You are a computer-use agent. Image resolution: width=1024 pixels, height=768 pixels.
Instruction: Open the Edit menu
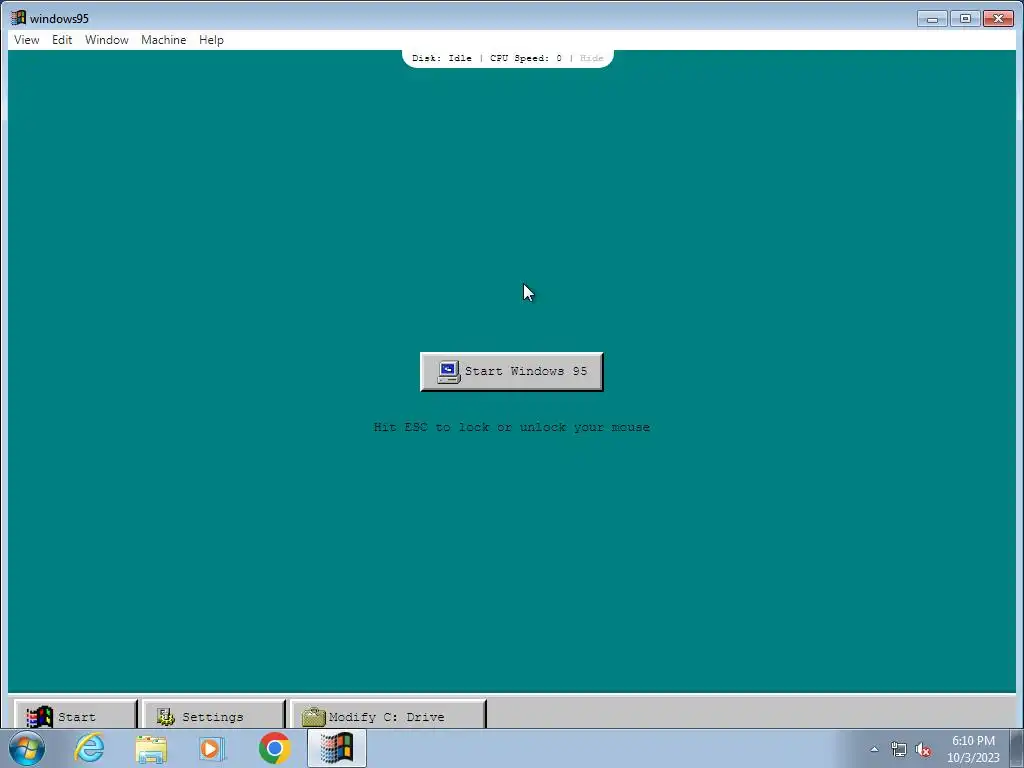62,40
